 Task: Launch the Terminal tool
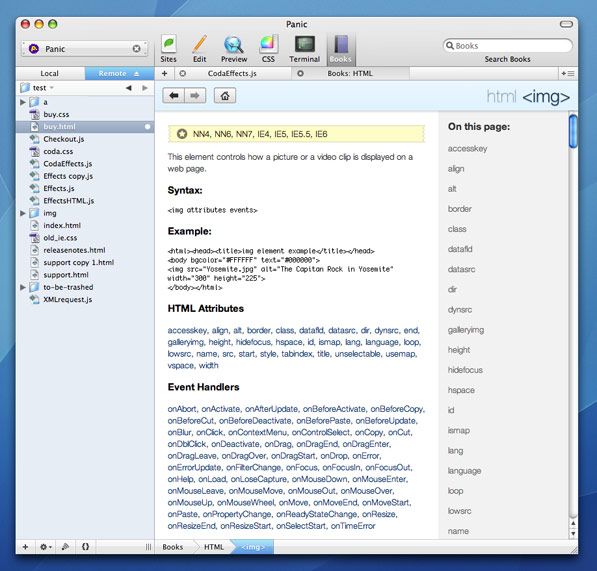coord(304,49)
